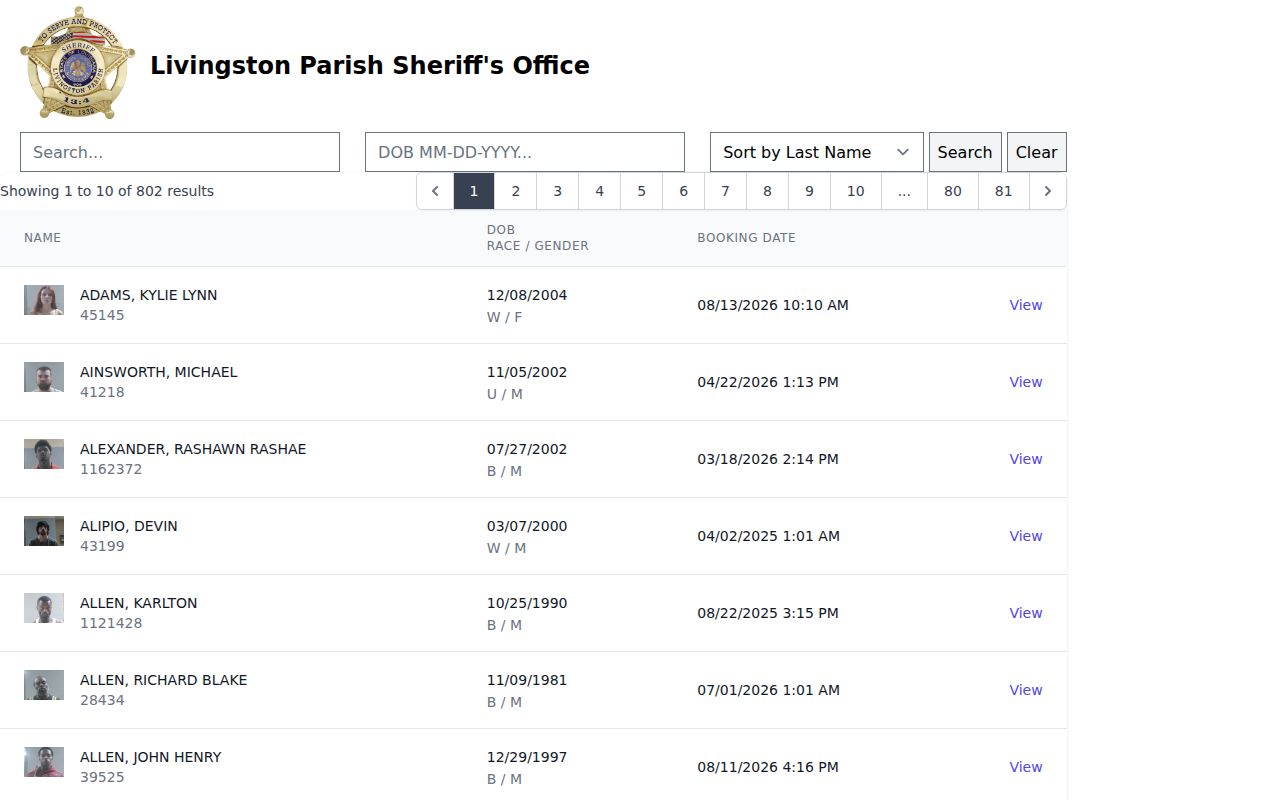Click the NAME column header
The image size is (1280, 800).
(x=43, y=238)
